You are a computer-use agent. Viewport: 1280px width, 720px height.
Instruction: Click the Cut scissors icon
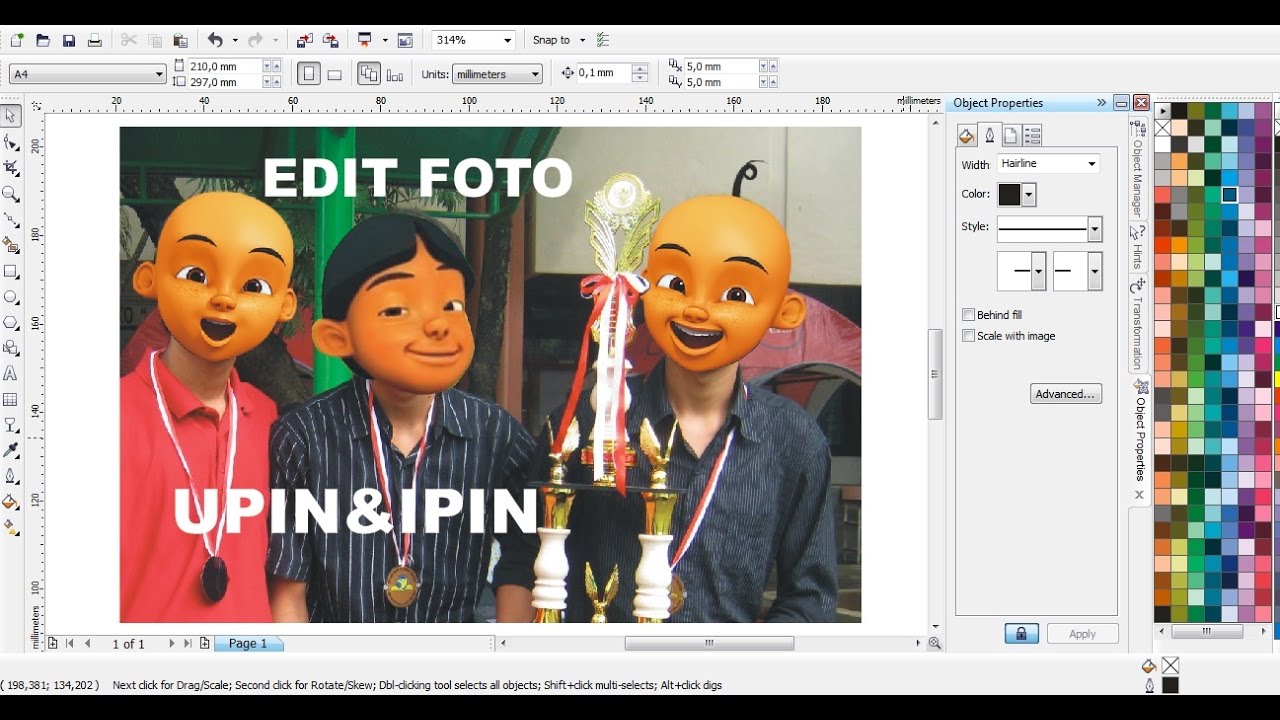tap(128, 40)
